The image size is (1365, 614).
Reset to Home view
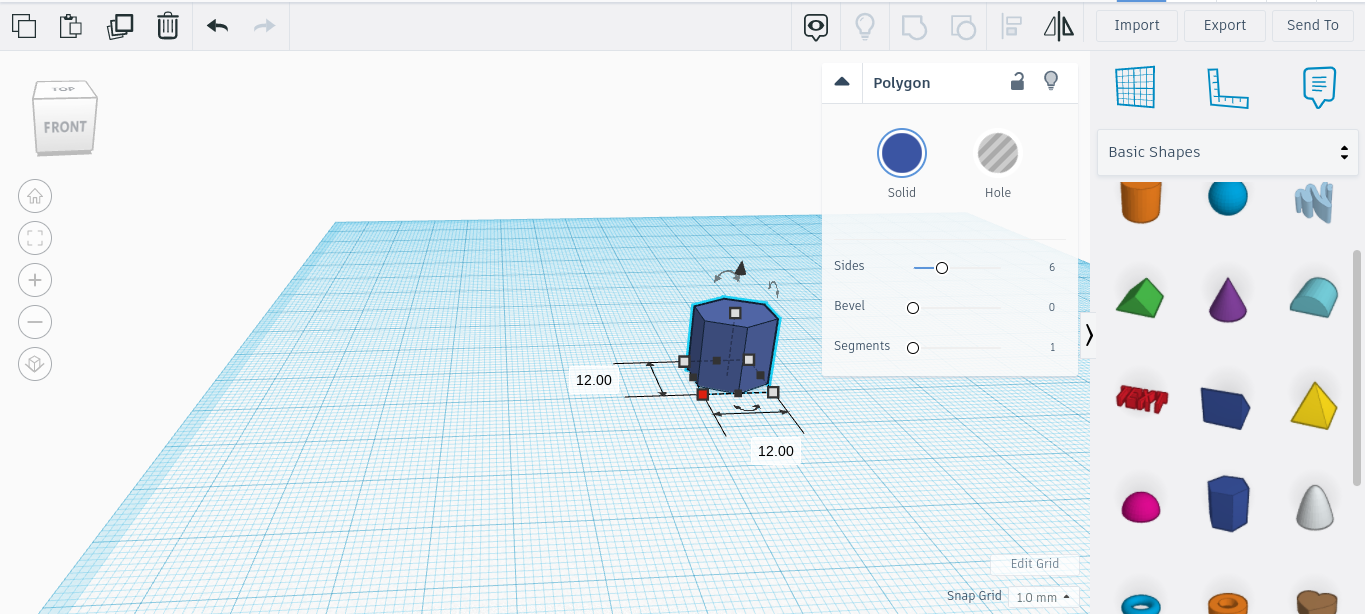tap(35, 196)
